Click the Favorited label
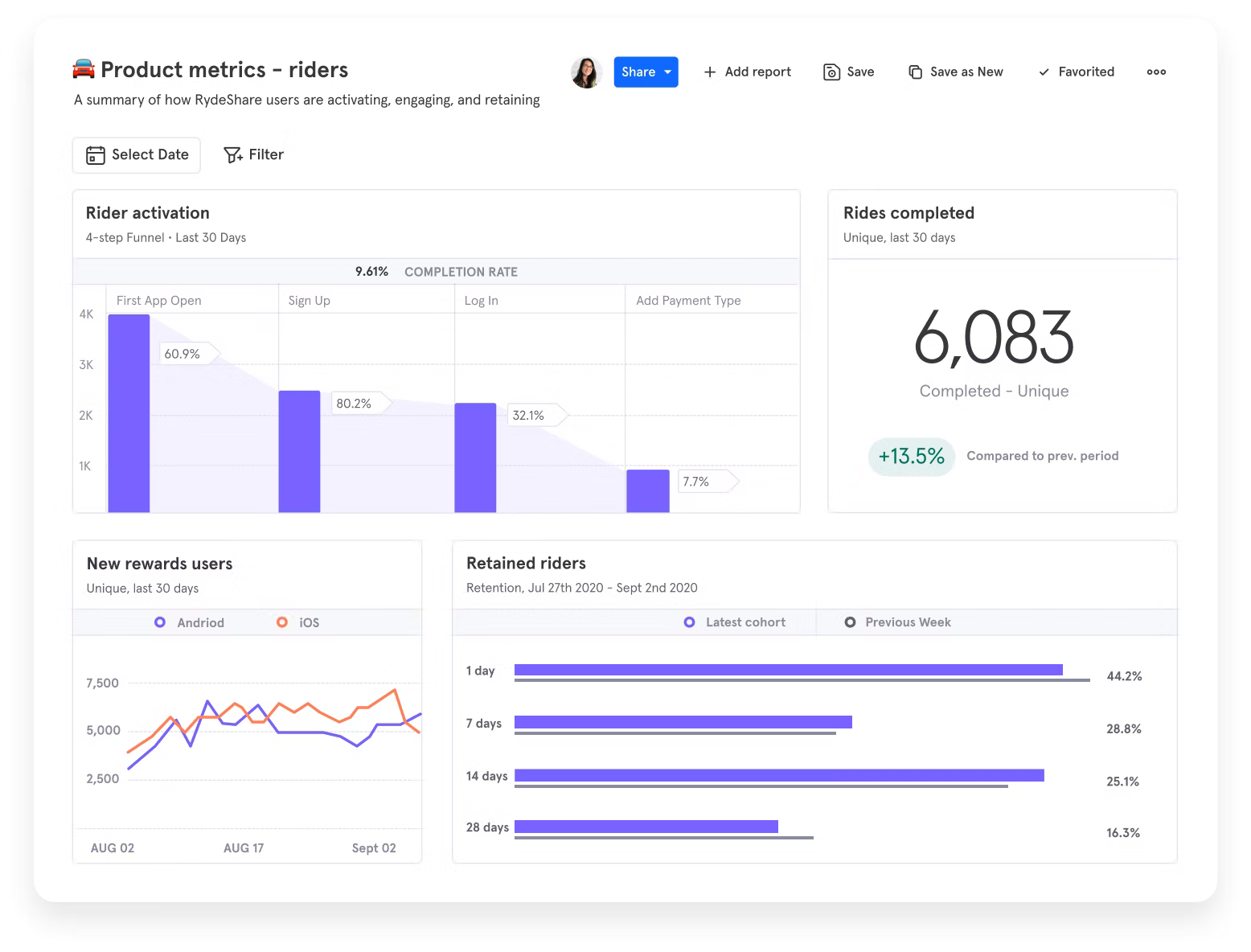The image size is (1251, 952). coord(1086,72)
